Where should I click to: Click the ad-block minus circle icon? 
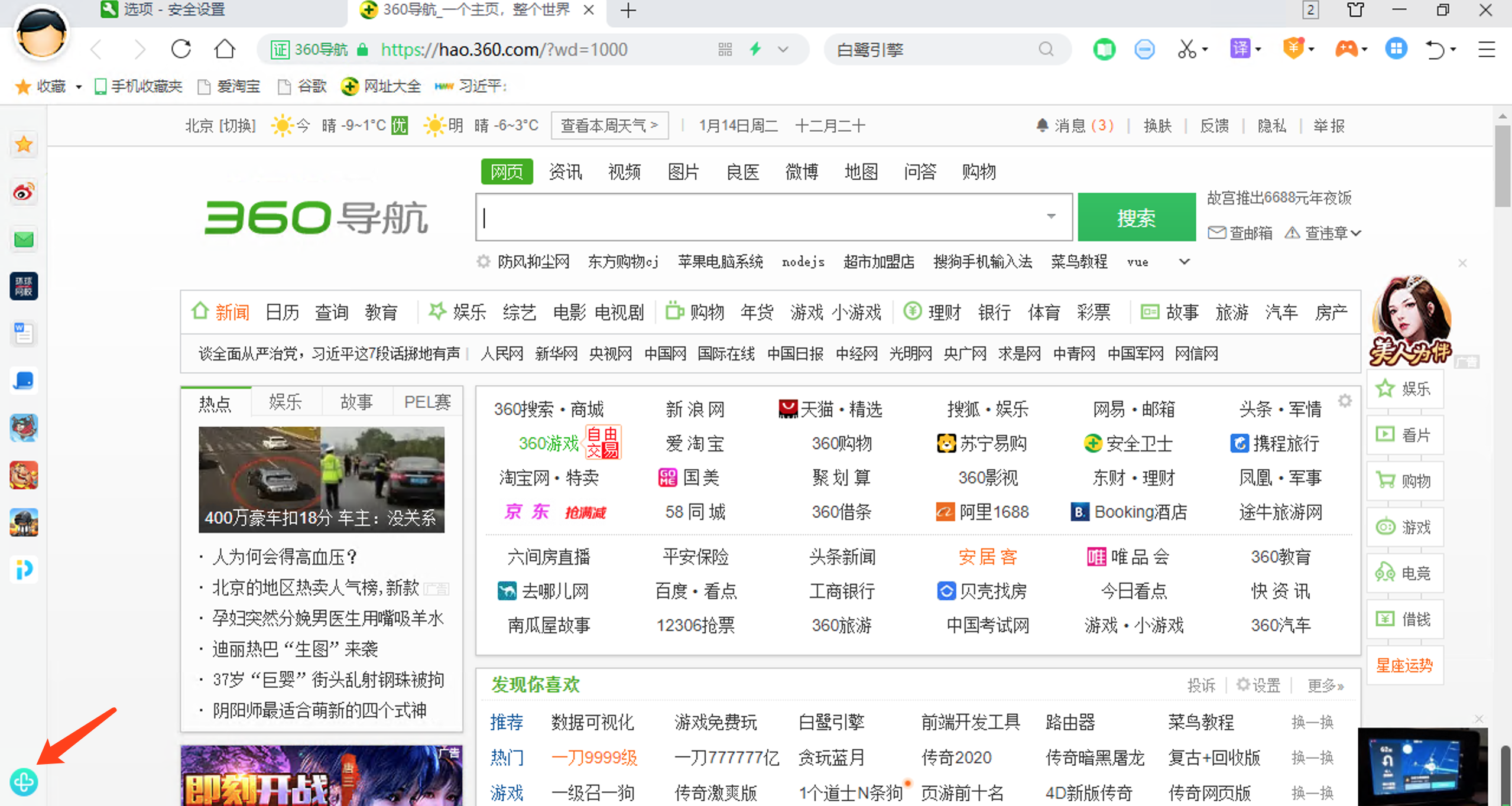click(1144, 49)
